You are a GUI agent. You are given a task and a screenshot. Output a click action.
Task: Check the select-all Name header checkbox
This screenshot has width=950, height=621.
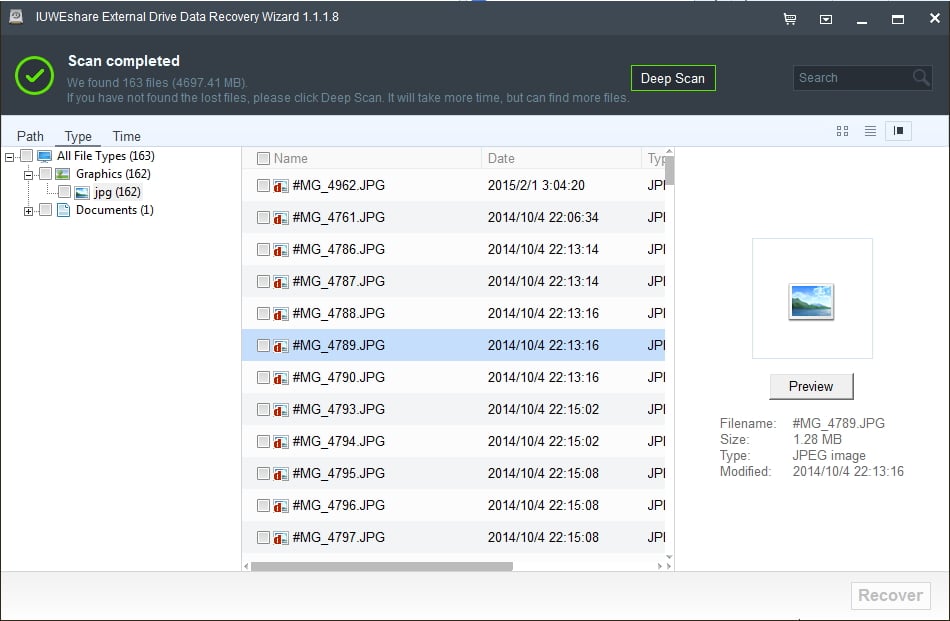[x=263, y=159]
